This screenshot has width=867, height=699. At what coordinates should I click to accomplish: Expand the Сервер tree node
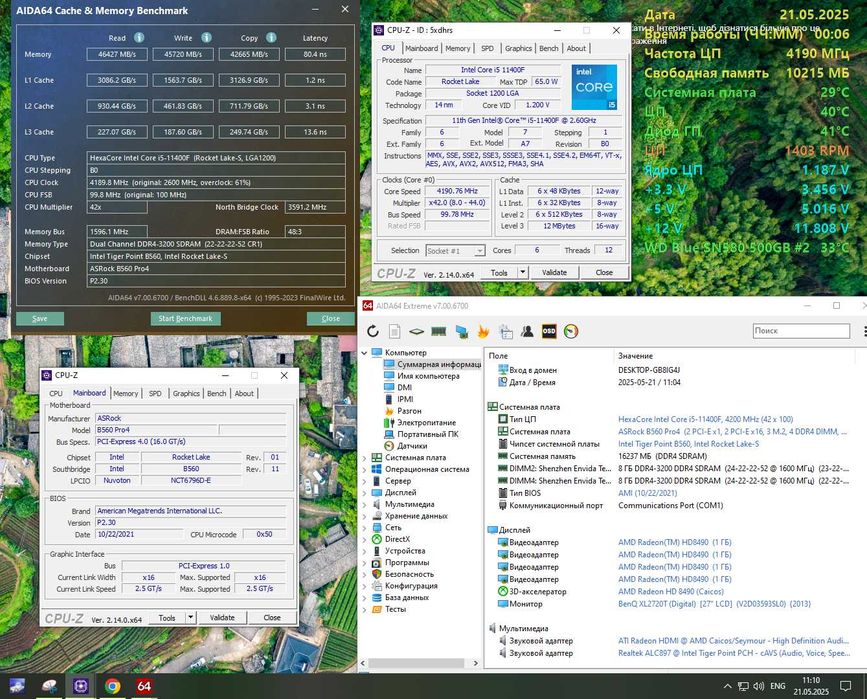pyautogui.click(x=364, y=481)
